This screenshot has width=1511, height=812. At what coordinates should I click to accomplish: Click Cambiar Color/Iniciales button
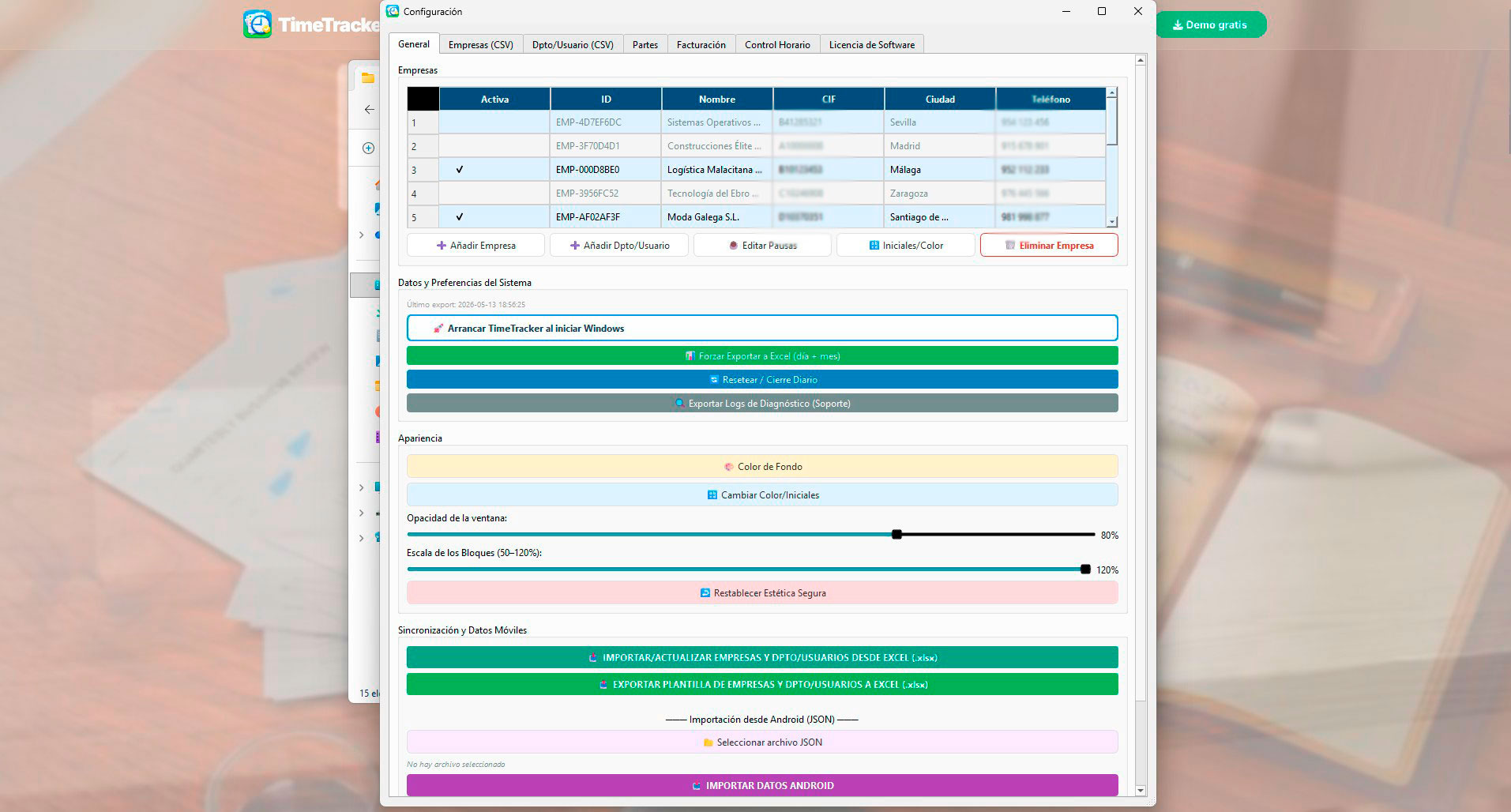pyautogui.click(x=762, y=494)
